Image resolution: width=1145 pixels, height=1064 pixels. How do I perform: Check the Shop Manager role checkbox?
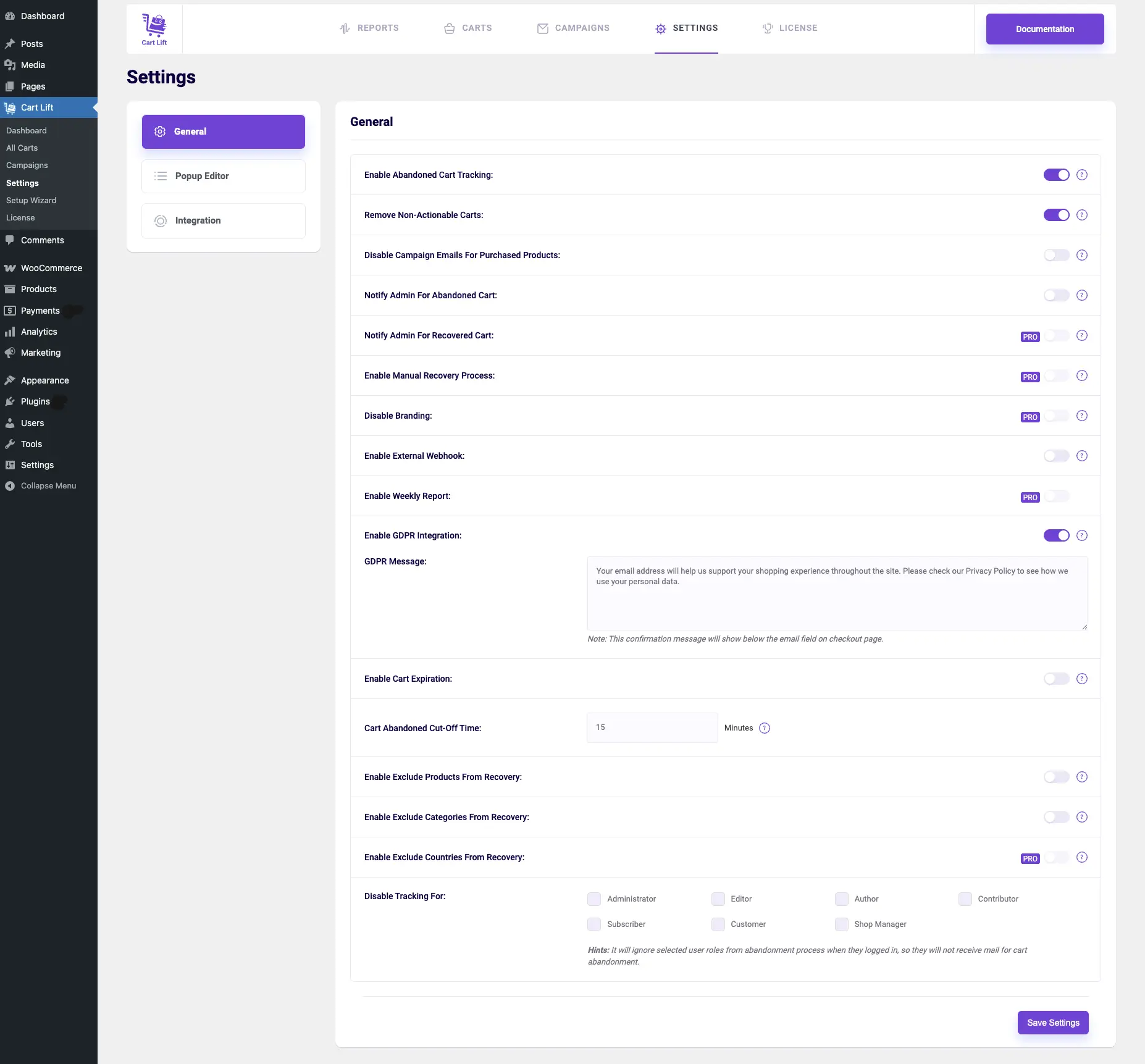point(841,924)
